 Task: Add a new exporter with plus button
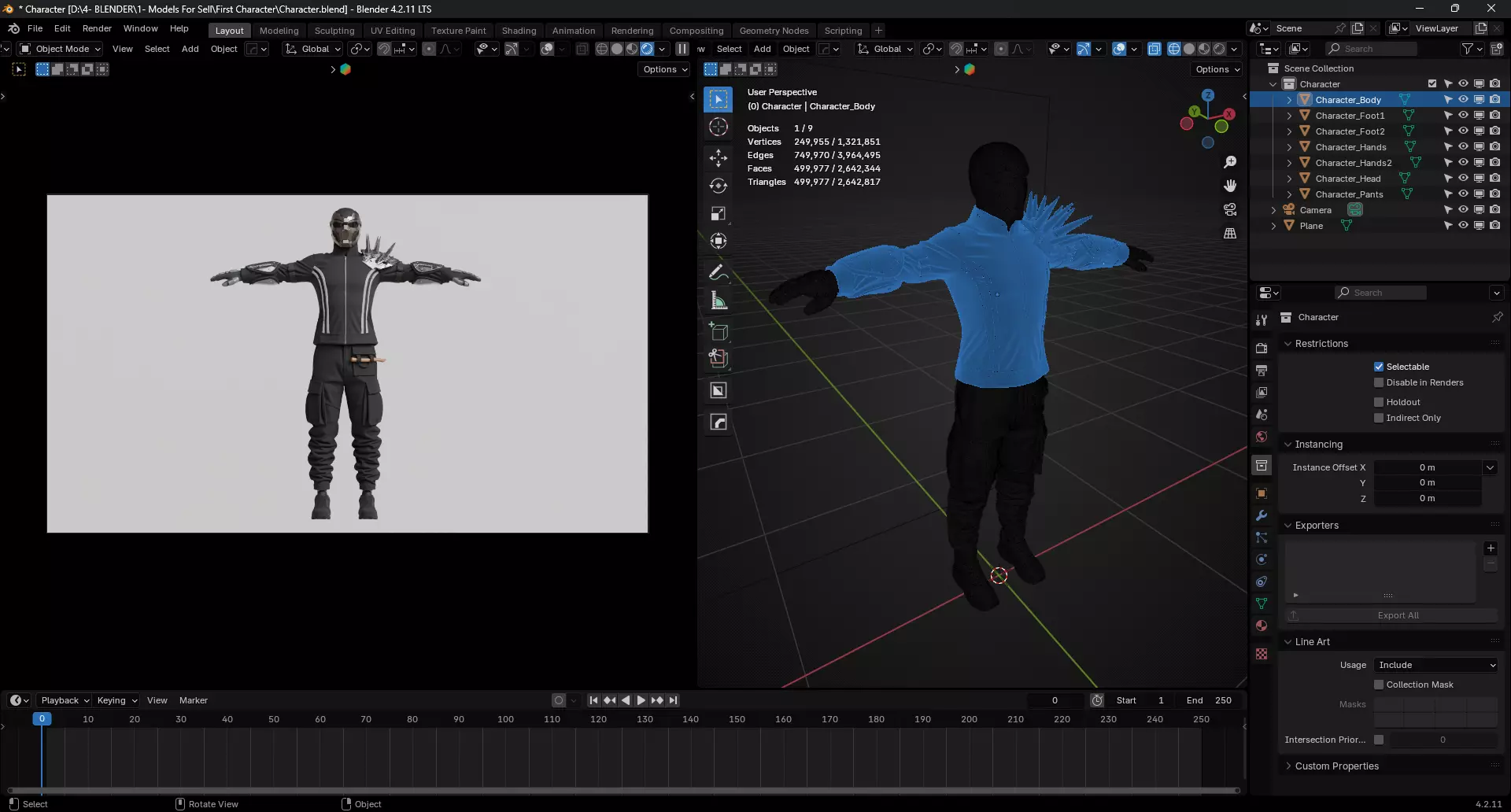[1491, 548]
